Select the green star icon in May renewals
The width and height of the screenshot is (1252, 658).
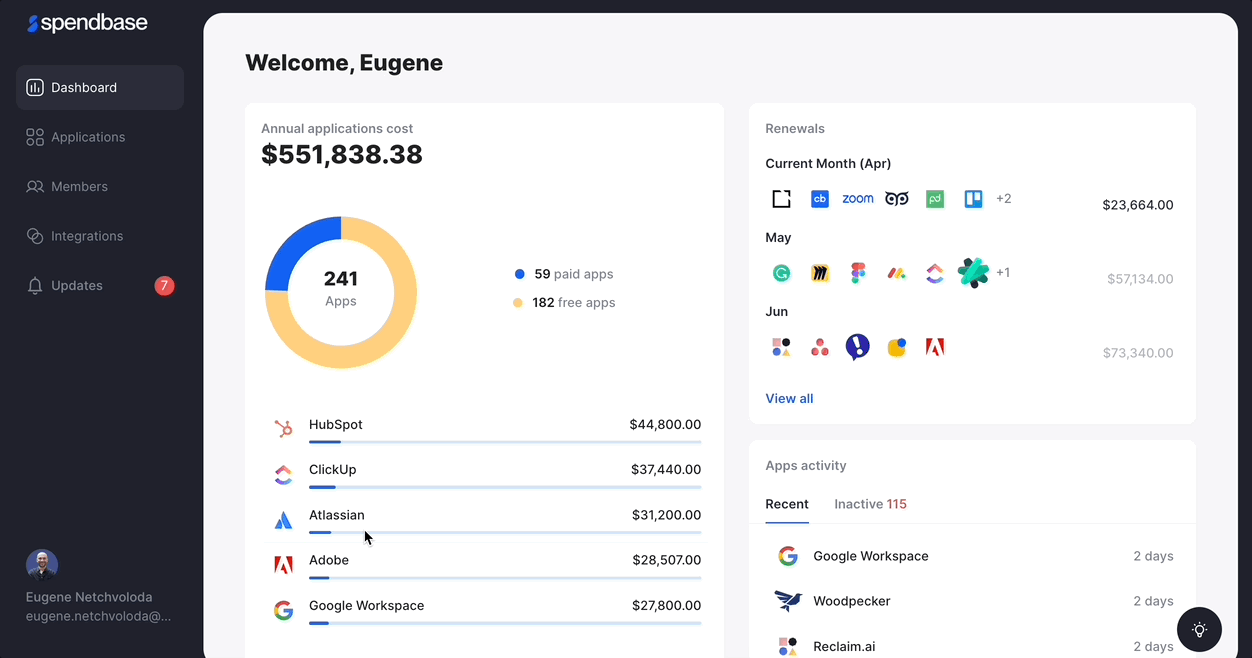pyautogui.click(x=973, y=273)
